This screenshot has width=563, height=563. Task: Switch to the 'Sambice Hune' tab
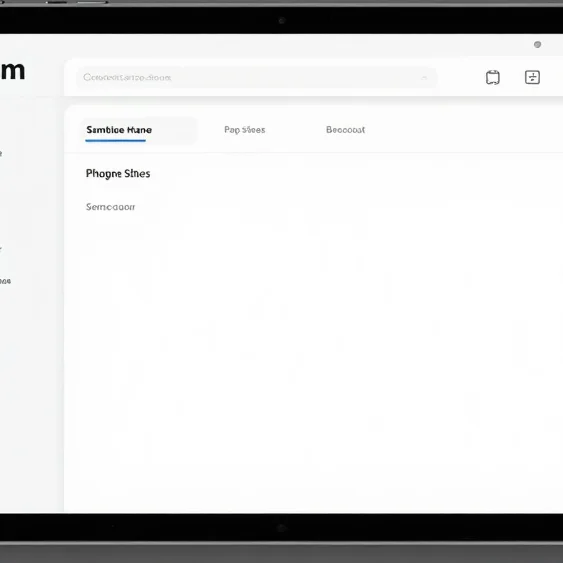point(119,130)
